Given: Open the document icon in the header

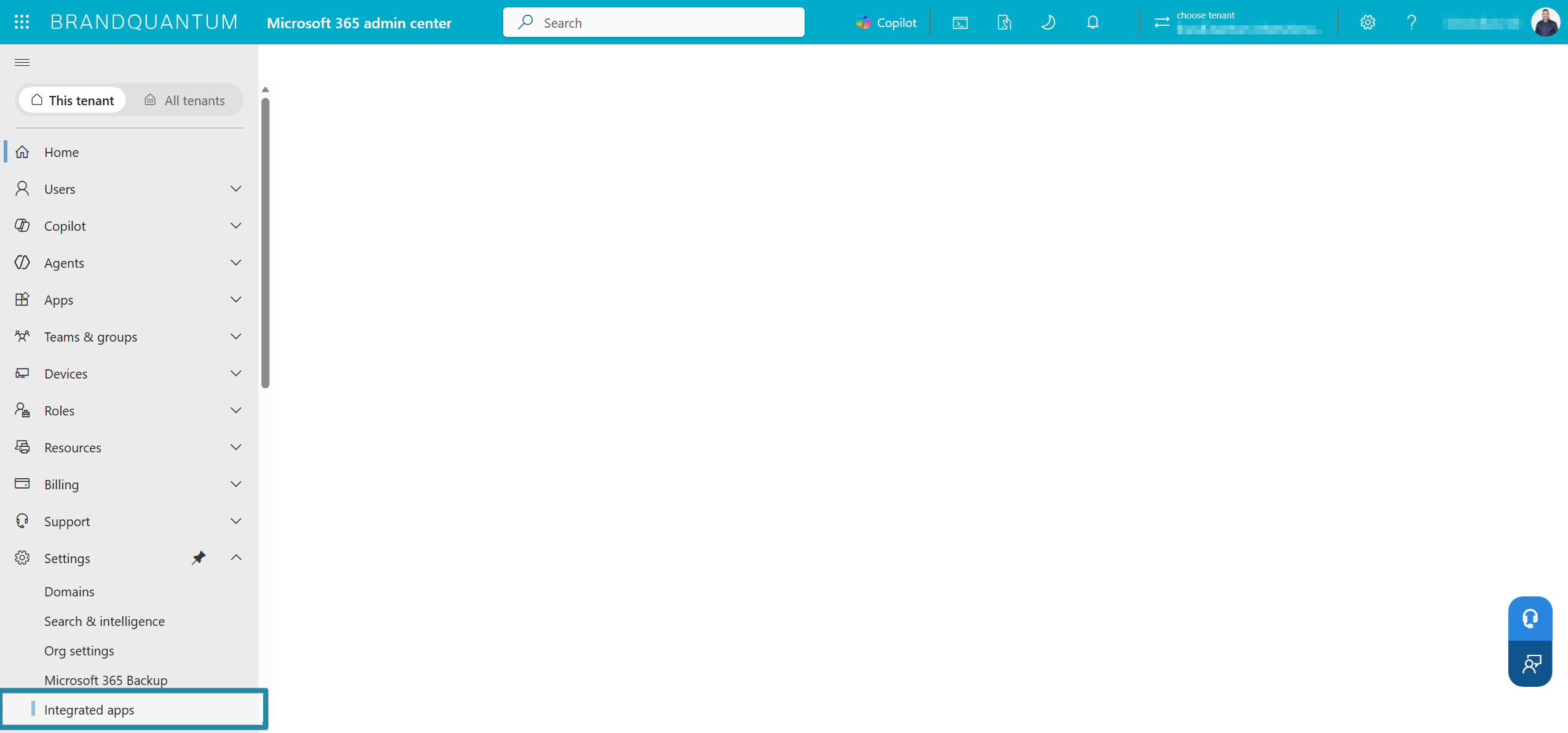Looking at the screenshot, I should tap(1004, 23).
